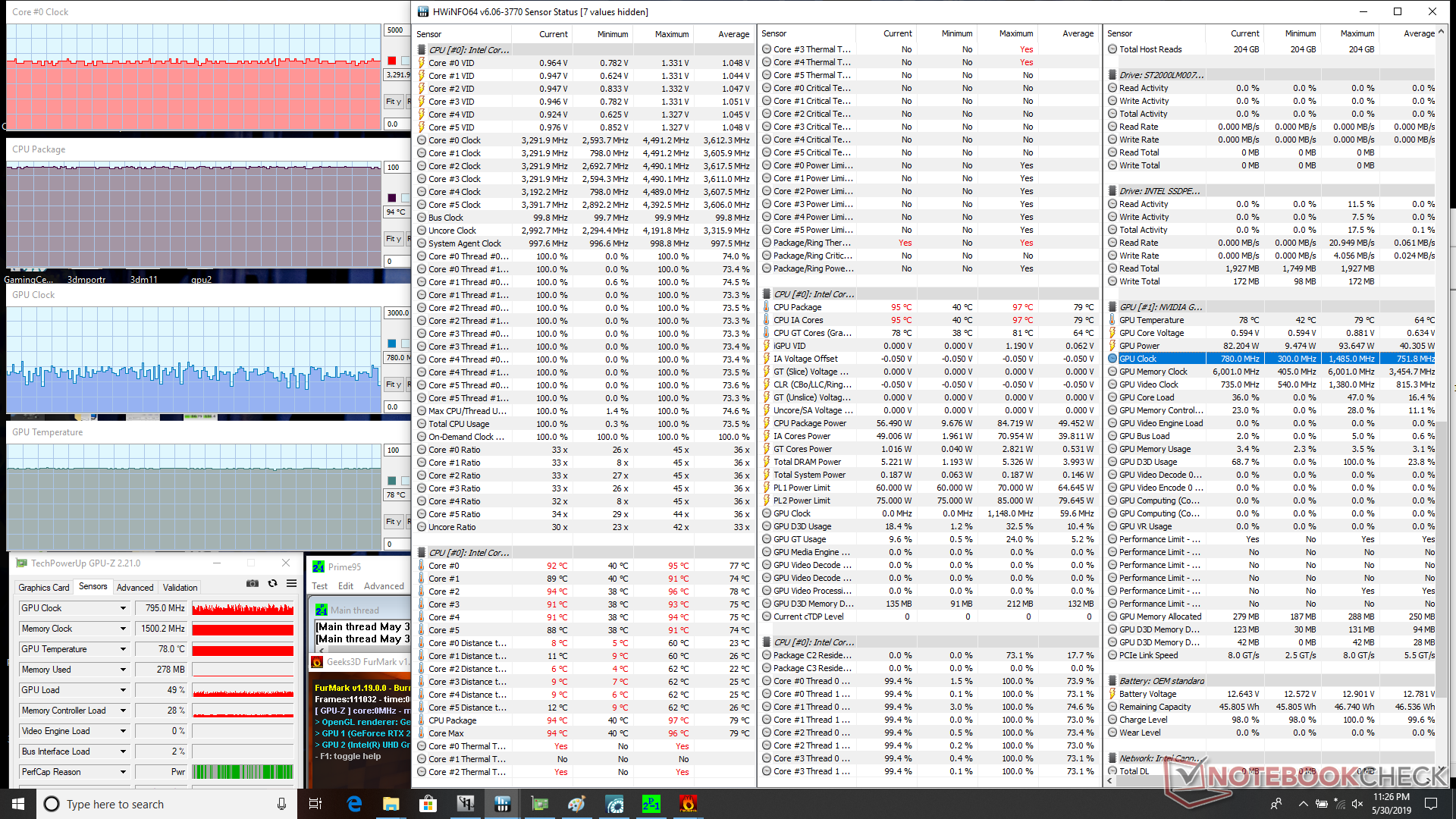The width and height of the screenshot is (1456, 819).
Task: Click Fit y button on GPU Temperature graph
Action: tap(393, 522)
